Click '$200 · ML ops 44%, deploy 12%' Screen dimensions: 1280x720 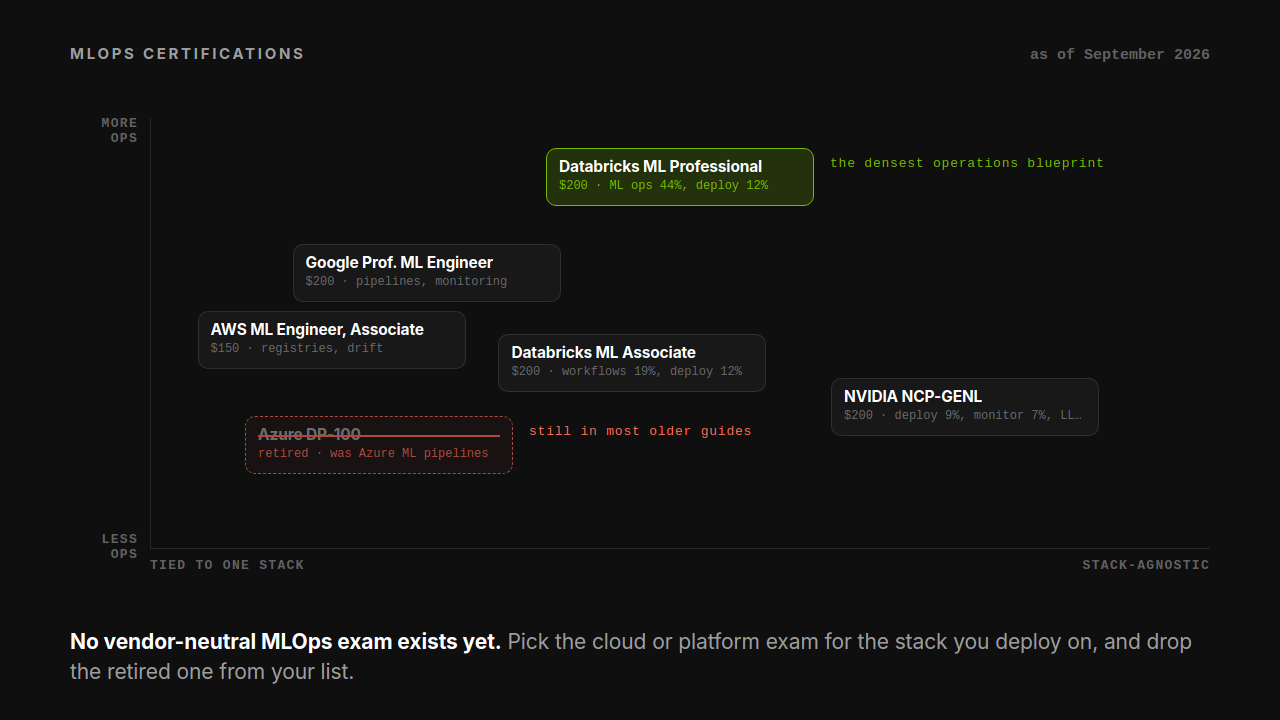[x=664, y=186]
